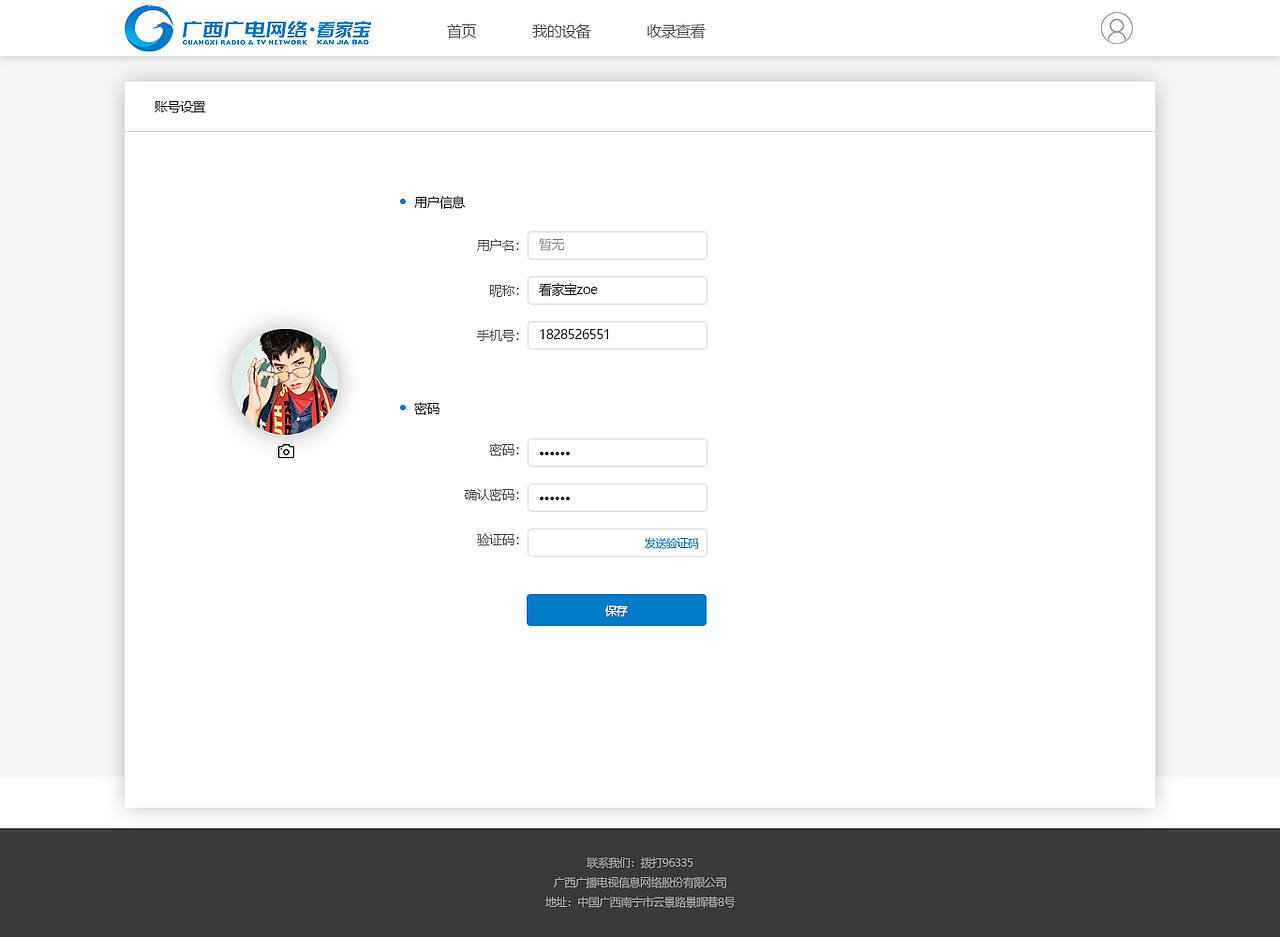Click the camera icon below the avatar
Image resolution: width=1280 pixels, height=937 pixels.
tap(285, 451)
